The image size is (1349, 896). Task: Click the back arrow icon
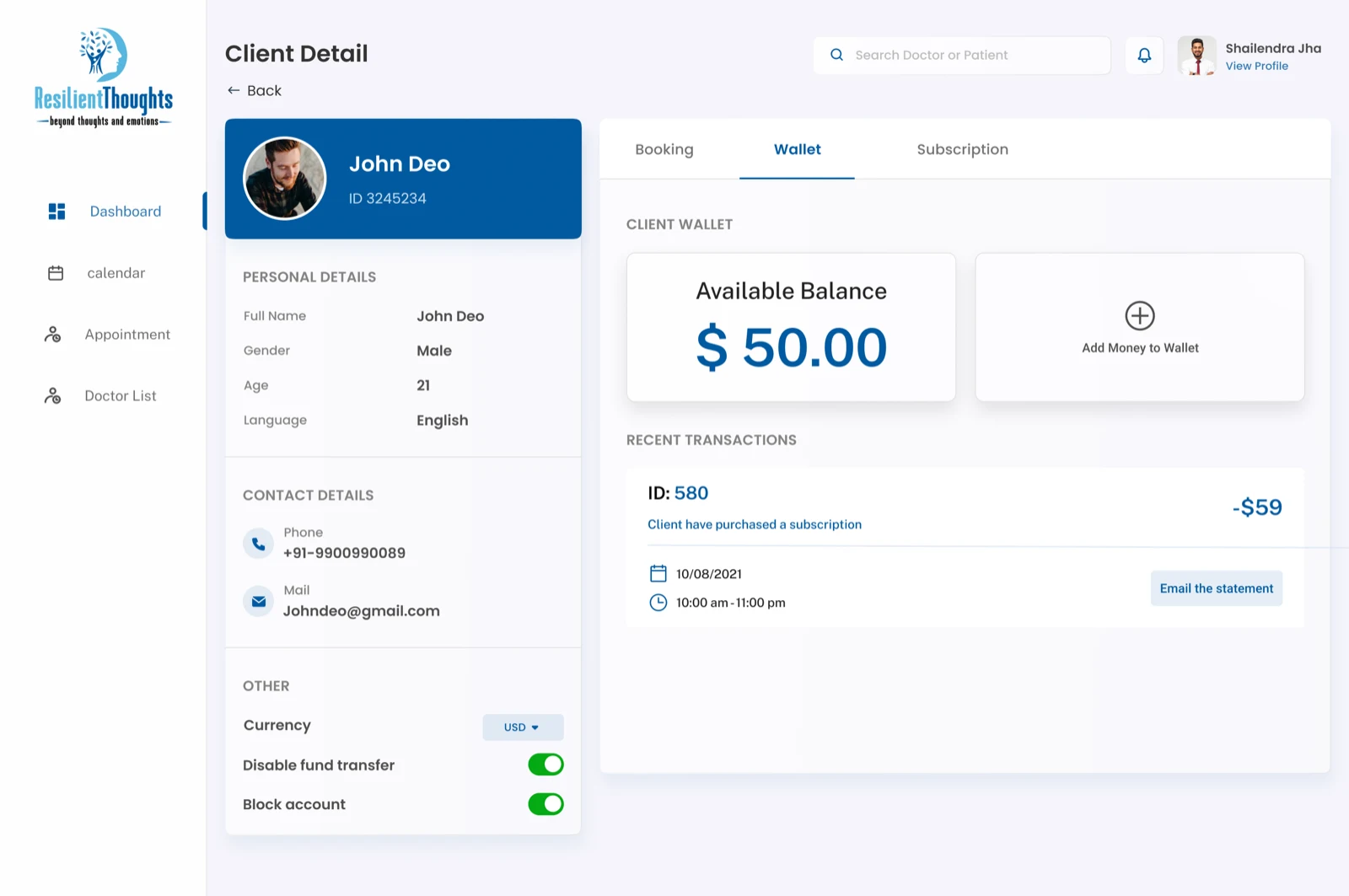point(234,90)
